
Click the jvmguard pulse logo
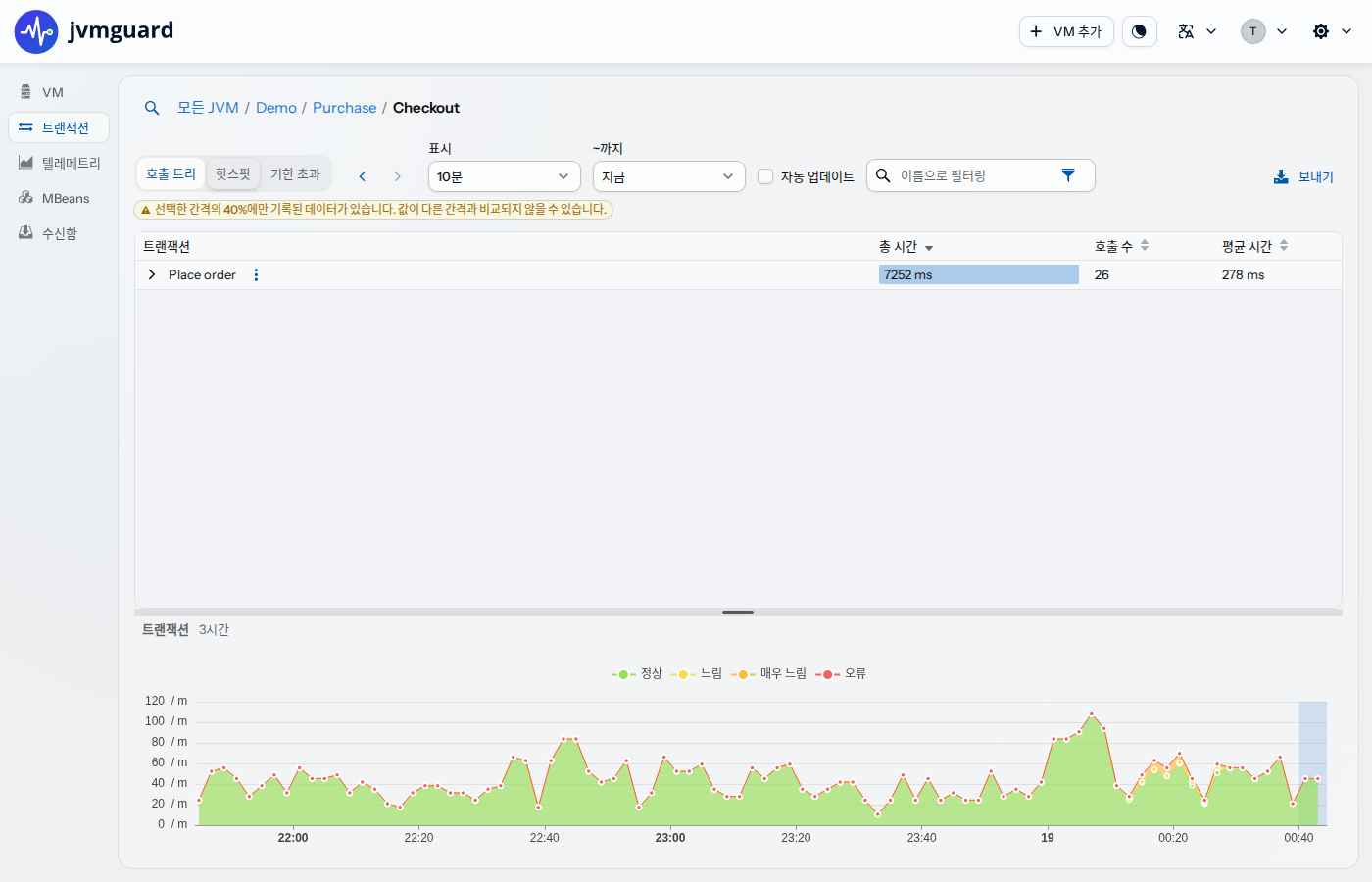click(36, 31)
